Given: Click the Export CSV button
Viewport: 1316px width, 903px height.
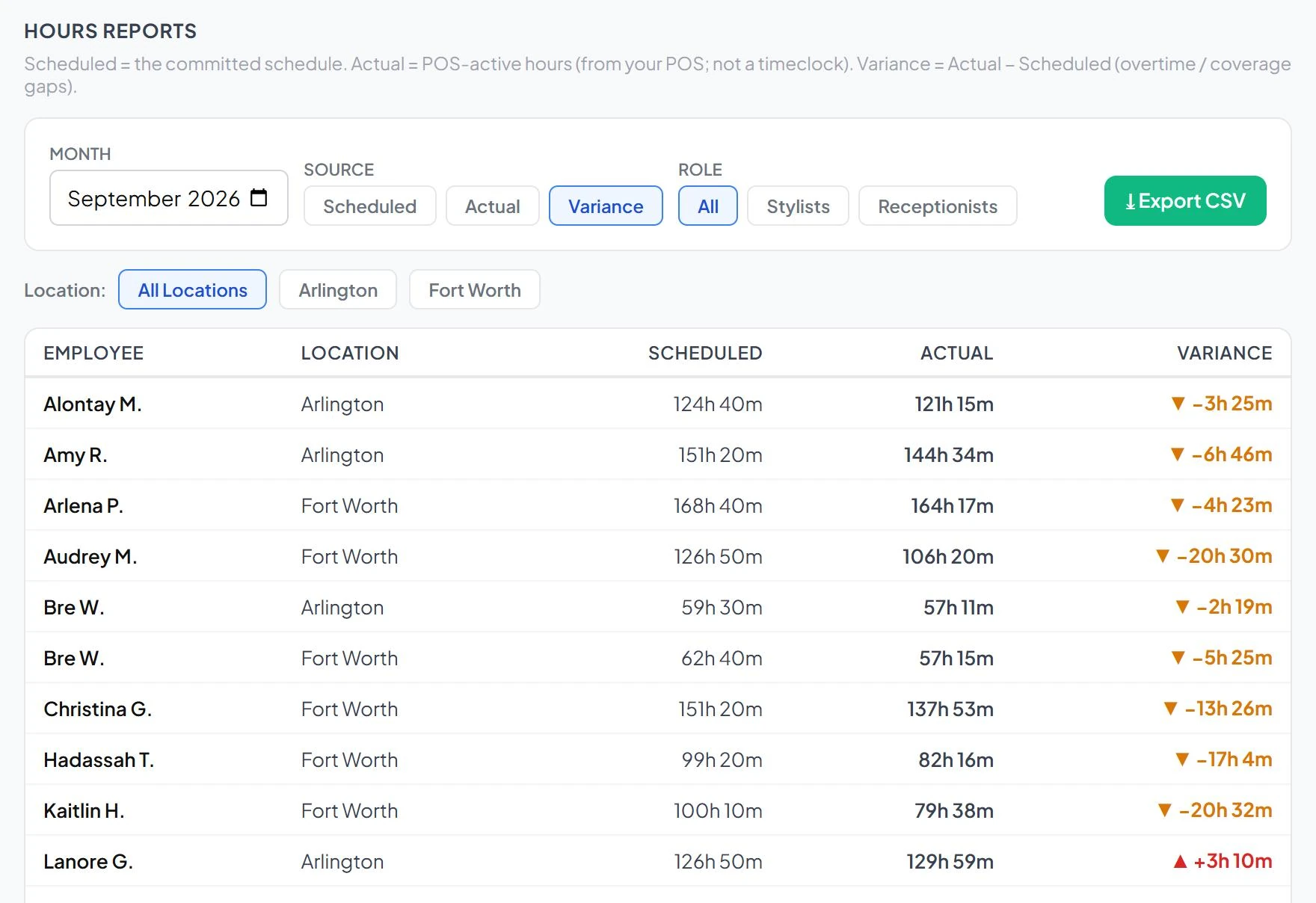Looking at the screenshot, I should point(1185,201).
